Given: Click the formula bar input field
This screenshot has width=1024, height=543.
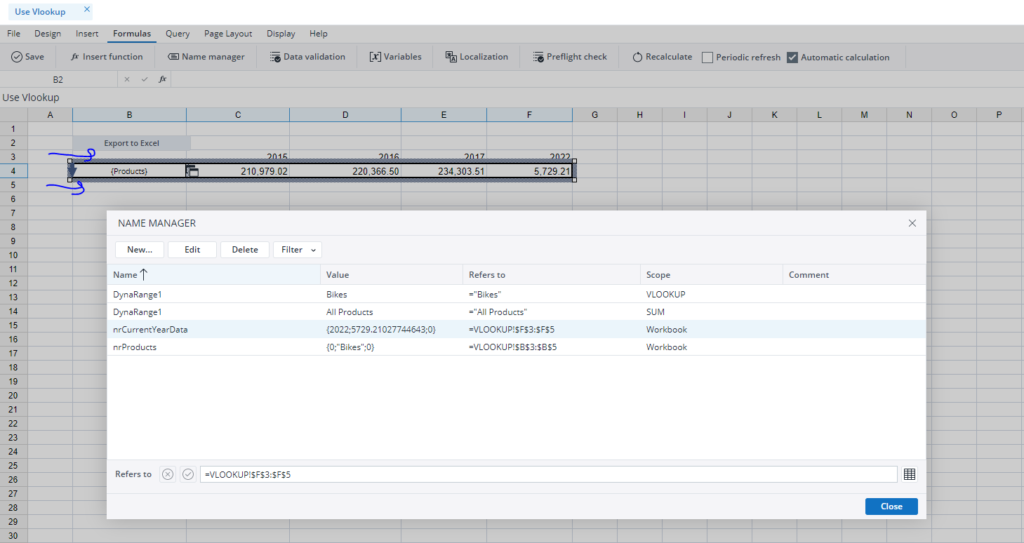Looking at the screenshot, I should pos(597,79).
